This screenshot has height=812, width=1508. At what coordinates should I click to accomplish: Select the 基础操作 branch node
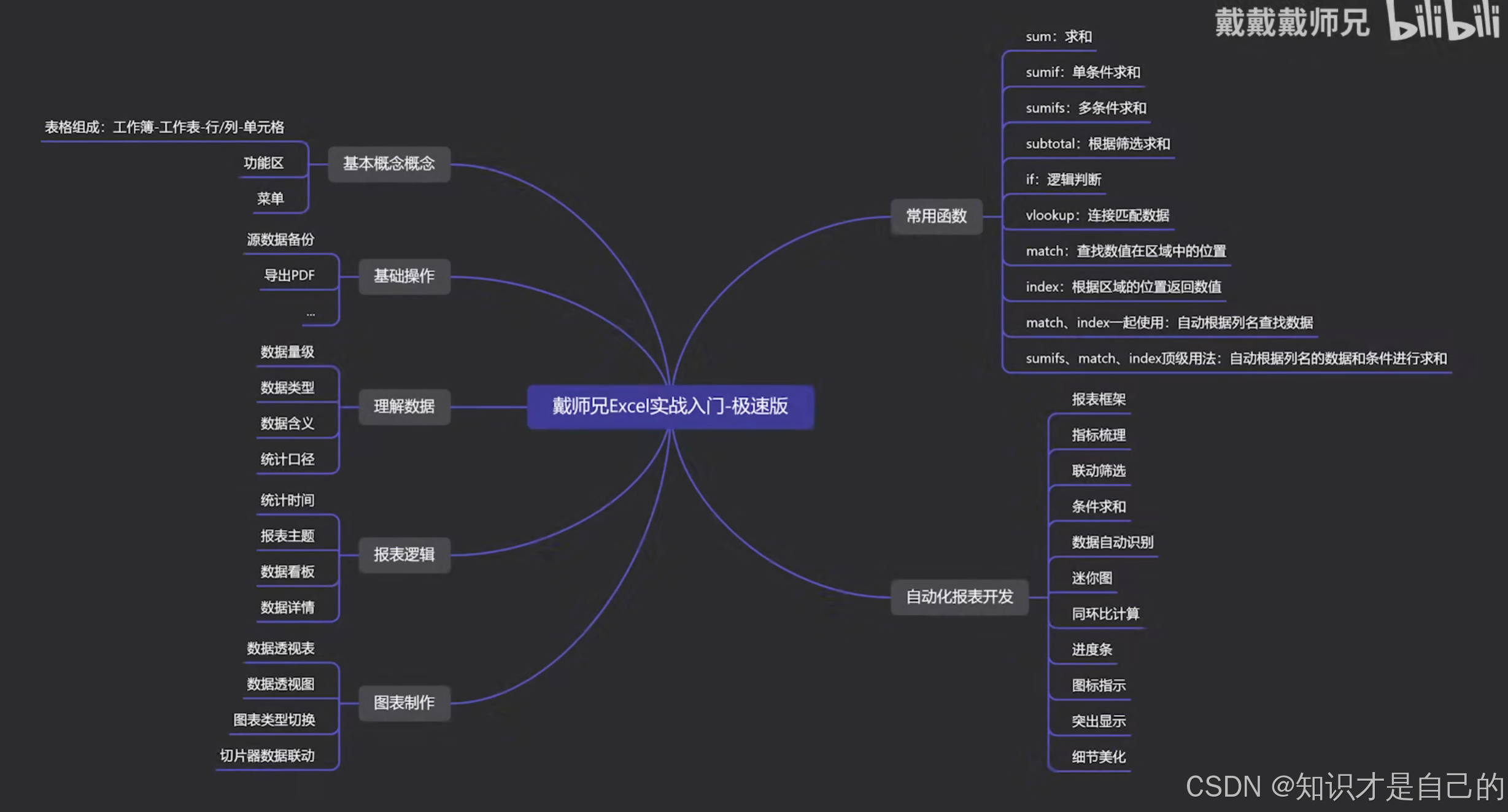click(x=404, y=276)
